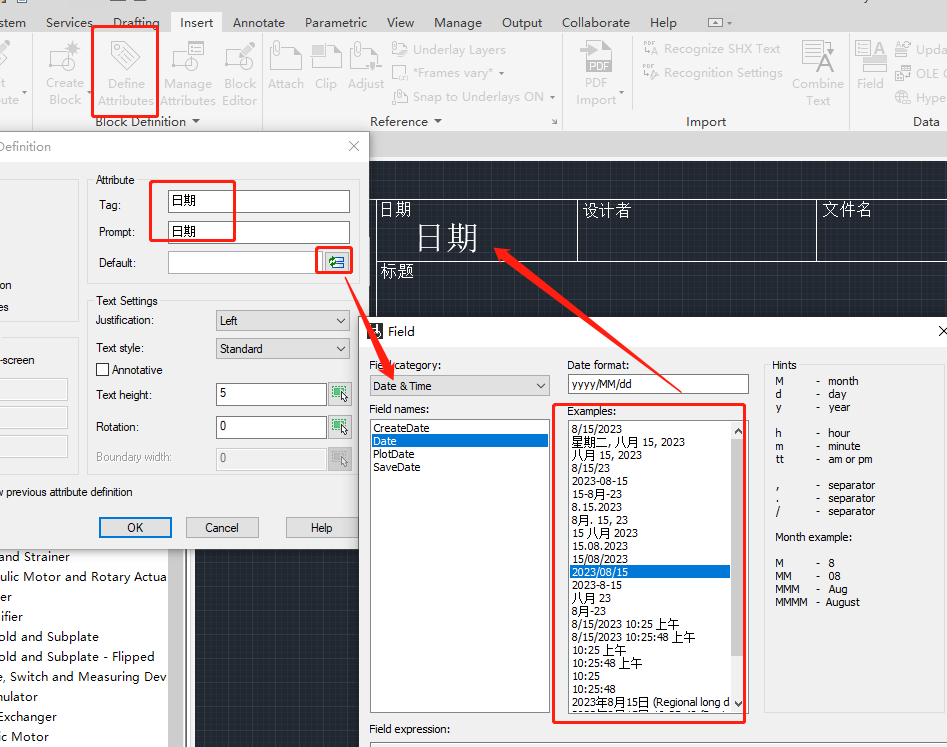Open the Text style dropdown

283,348
